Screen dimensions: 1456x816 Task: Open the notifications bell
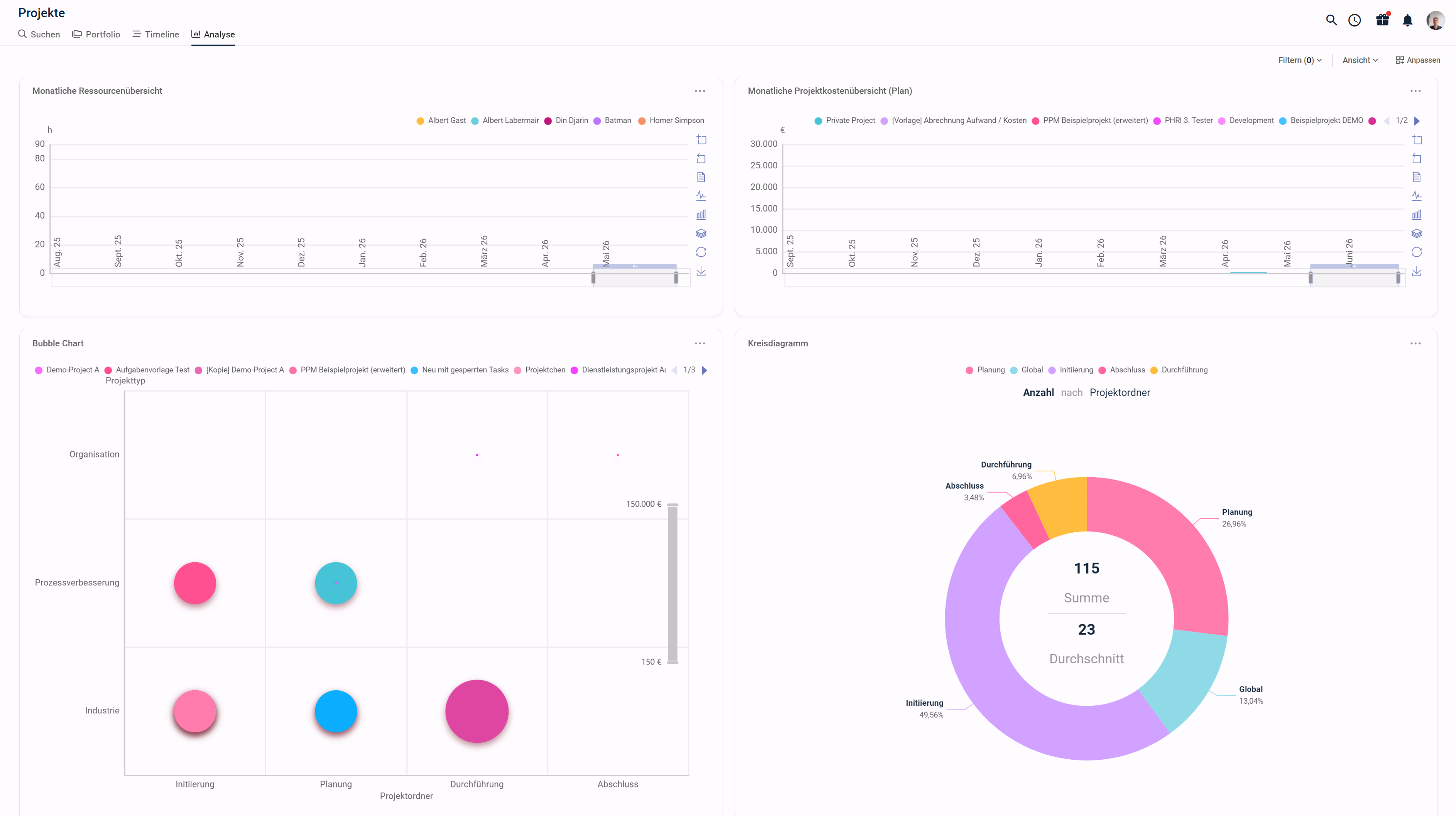click(x=1407, y=20)
